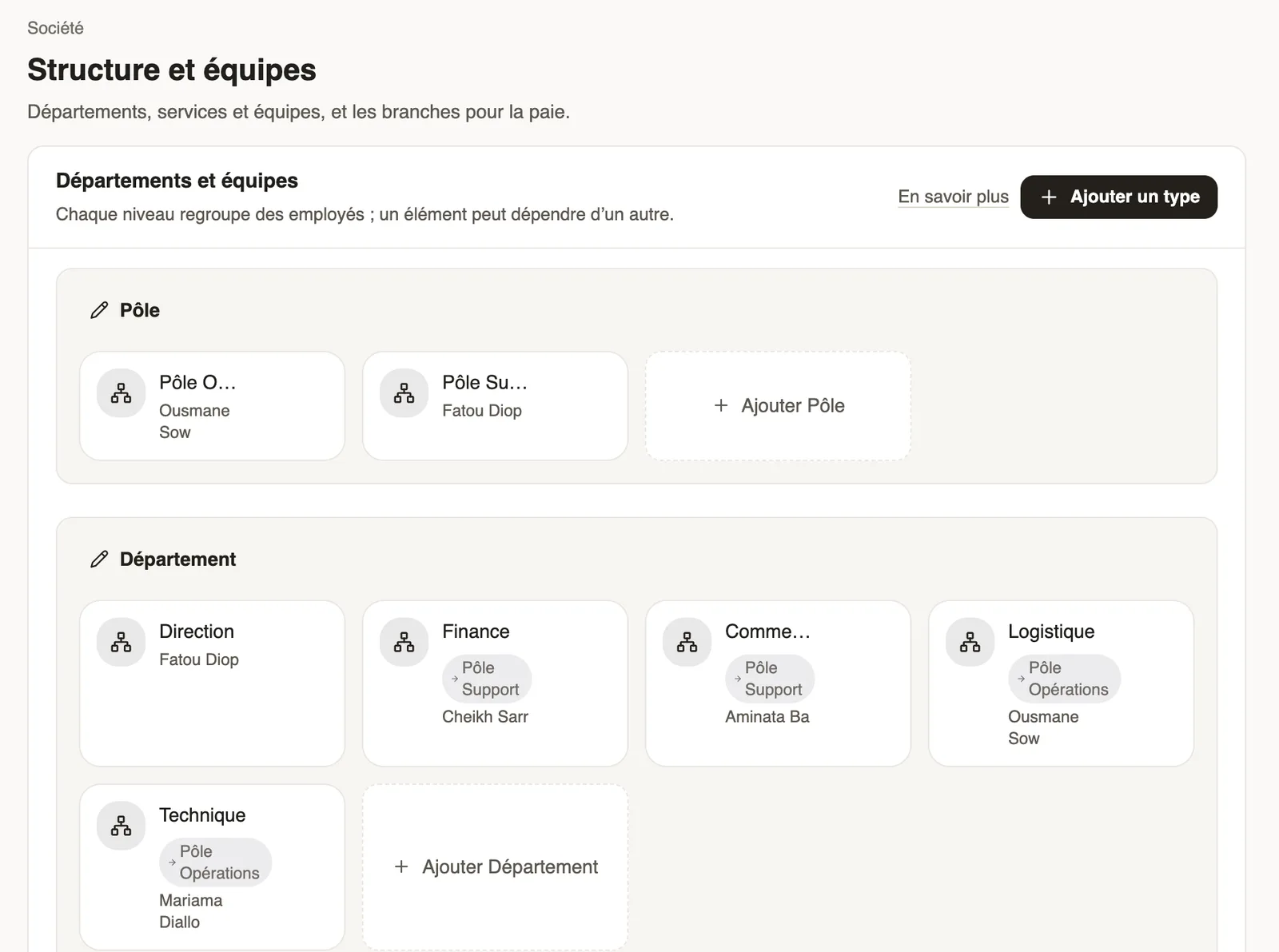Click Ousmane Sow on the Logistique card
The height and width of the screenshot is (952, 1279).
click(x=1043, y=727)
